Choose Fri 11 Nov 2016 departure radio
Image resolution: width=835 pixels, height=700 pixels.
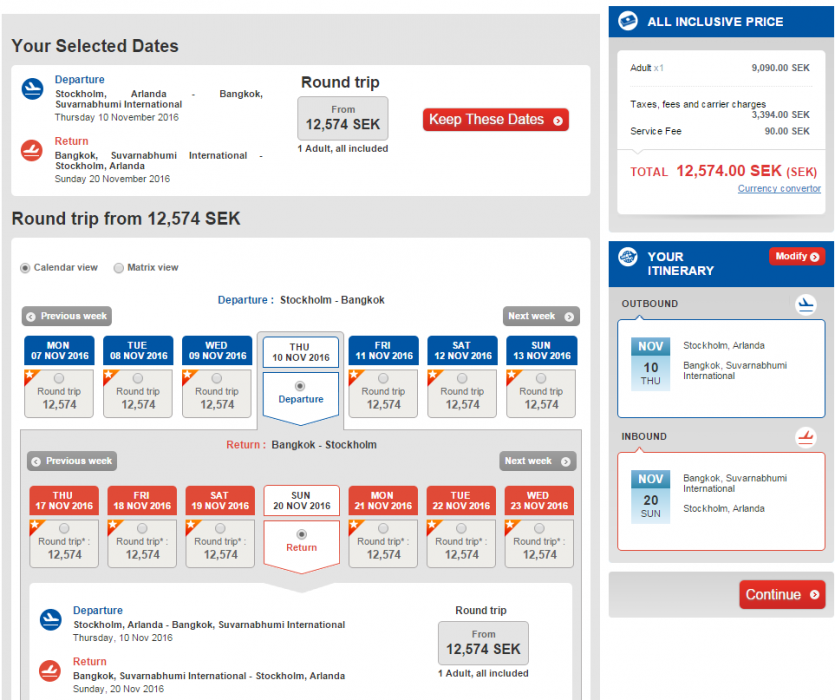(x=383, y=378)
